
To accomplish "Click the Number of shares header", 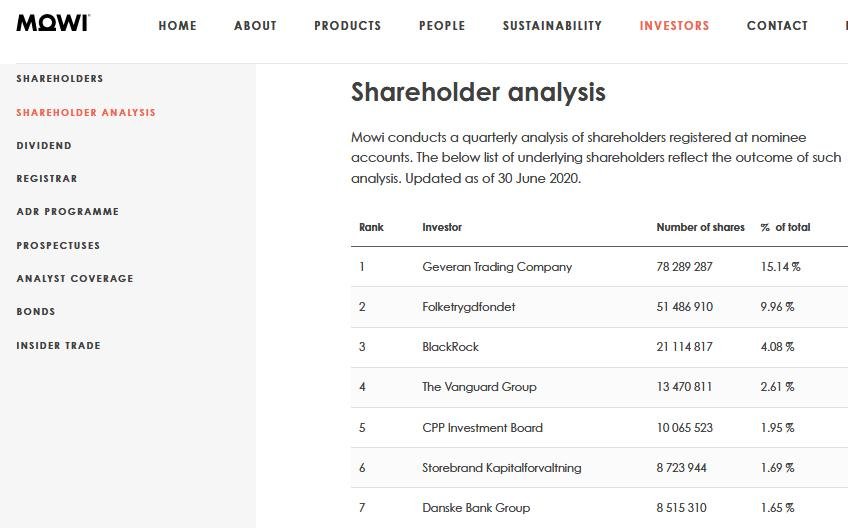I will tap(700, 228).
